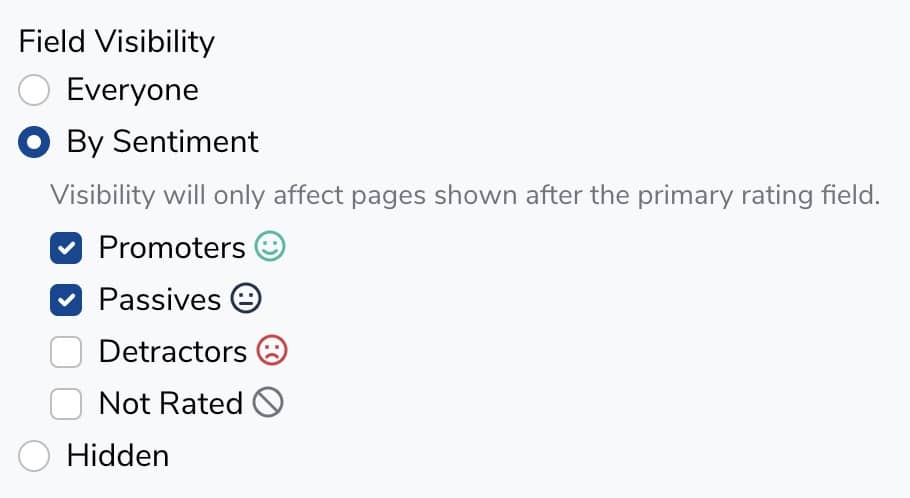Check the Not Rated checkbox
This screenshot has width=910, height=498.
point(66,404)
